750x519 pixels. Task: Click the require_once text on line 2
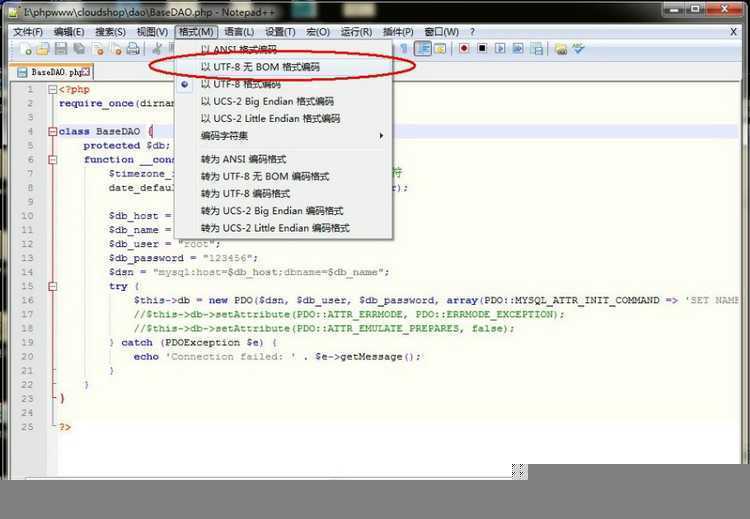96,104
